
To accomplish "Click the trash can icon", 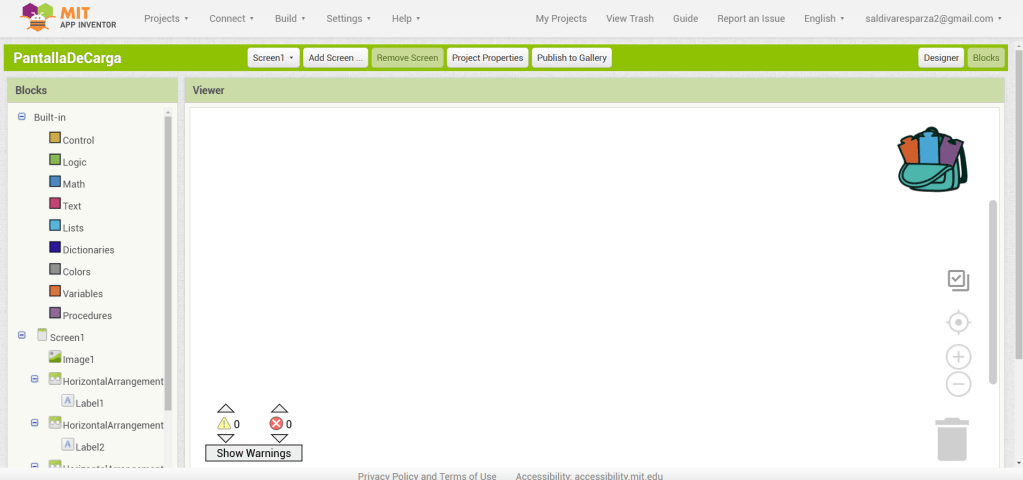I will (952, 440).
